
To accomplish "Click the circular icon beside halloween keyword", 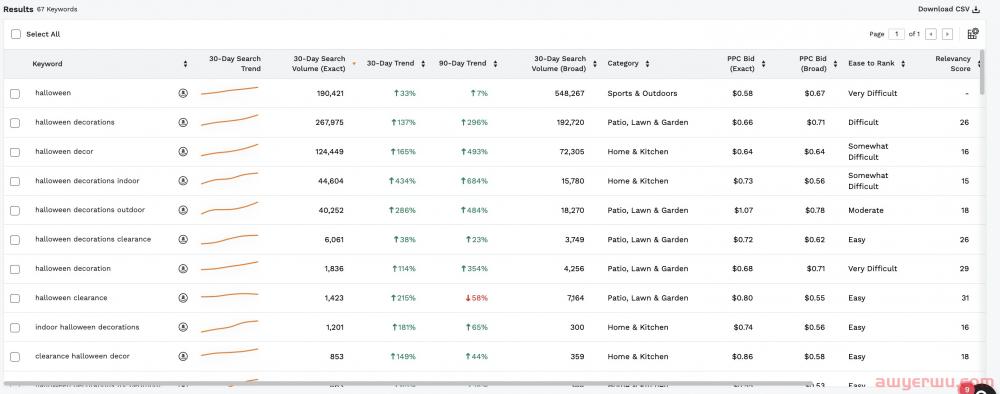I will coord(183,93).
